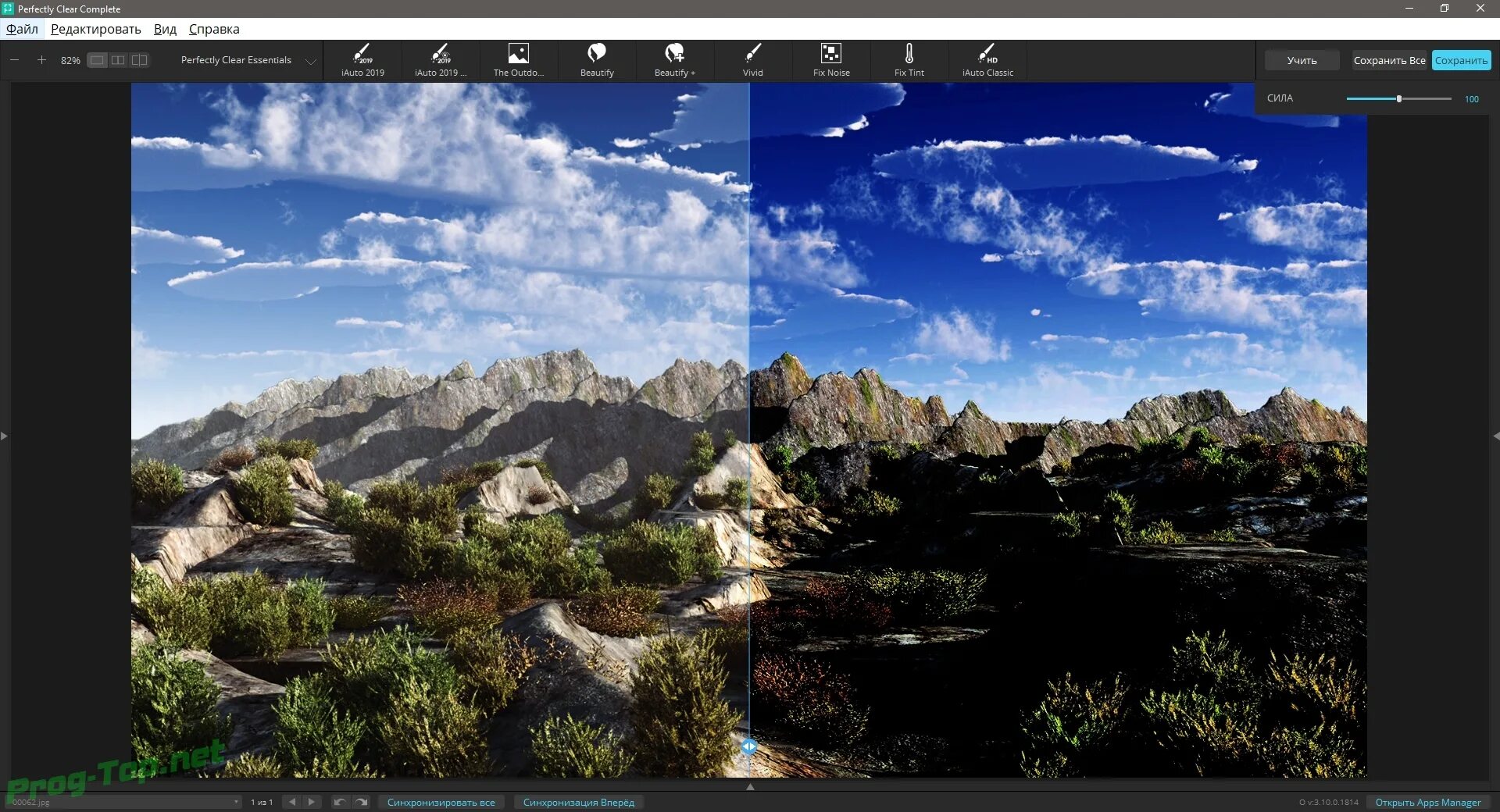Screen dimensions: 1500x812
Task: Go to previous image arrow
Action: pyautogui.click(x=292, y=802)
